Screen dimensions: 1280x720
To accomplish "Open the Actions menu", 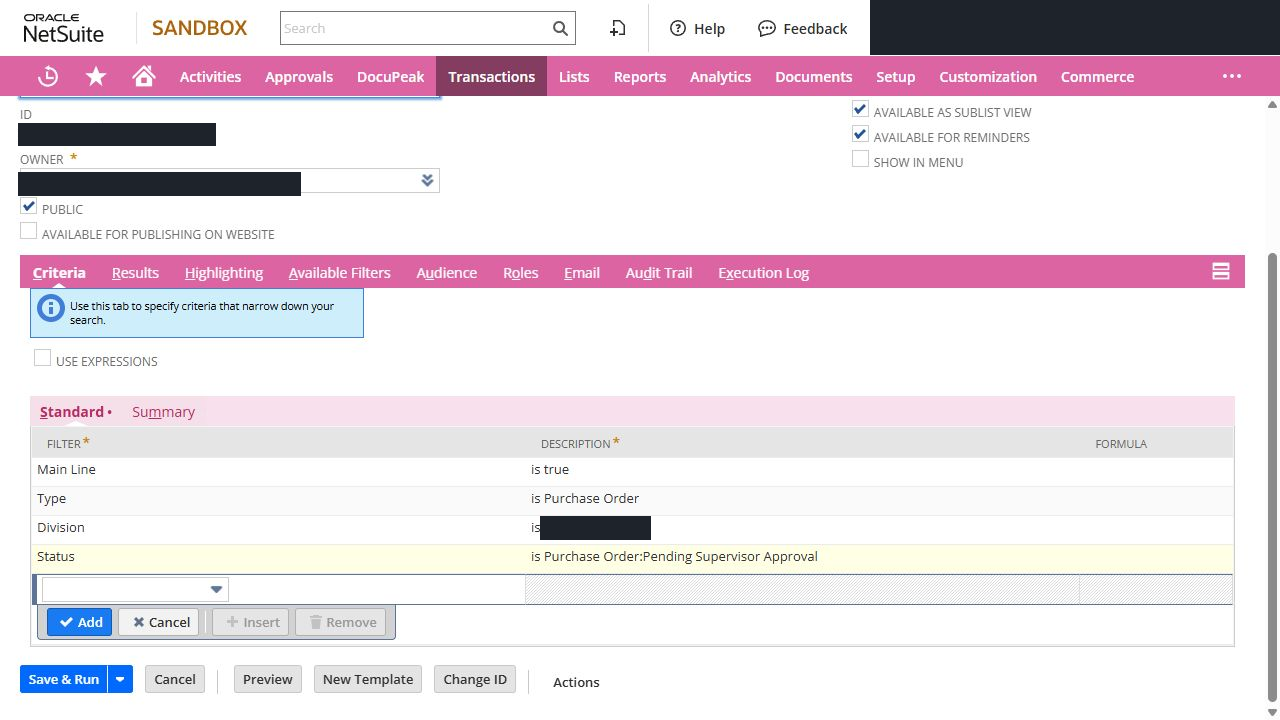I will coord(576,682).
